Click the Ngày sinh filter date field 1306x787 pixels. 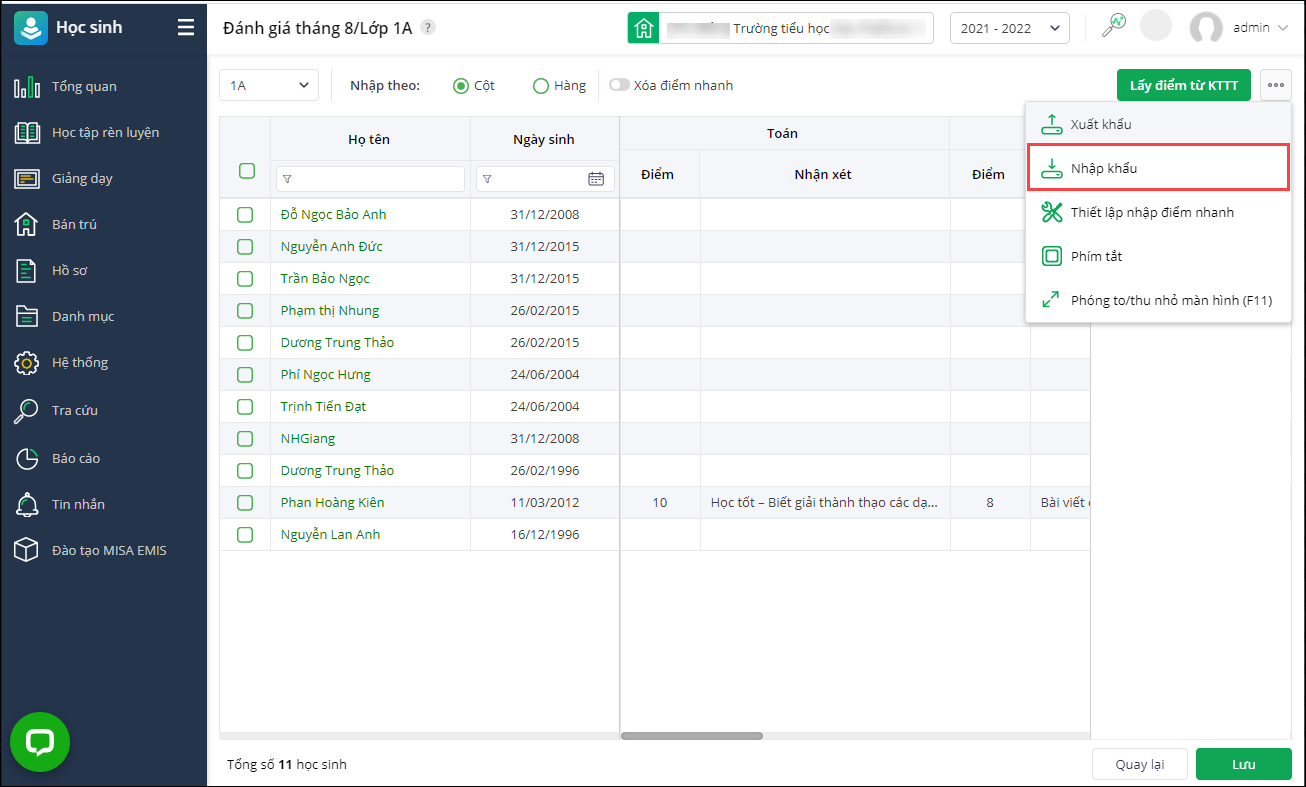pyautogui.click(x=545, y=179)
